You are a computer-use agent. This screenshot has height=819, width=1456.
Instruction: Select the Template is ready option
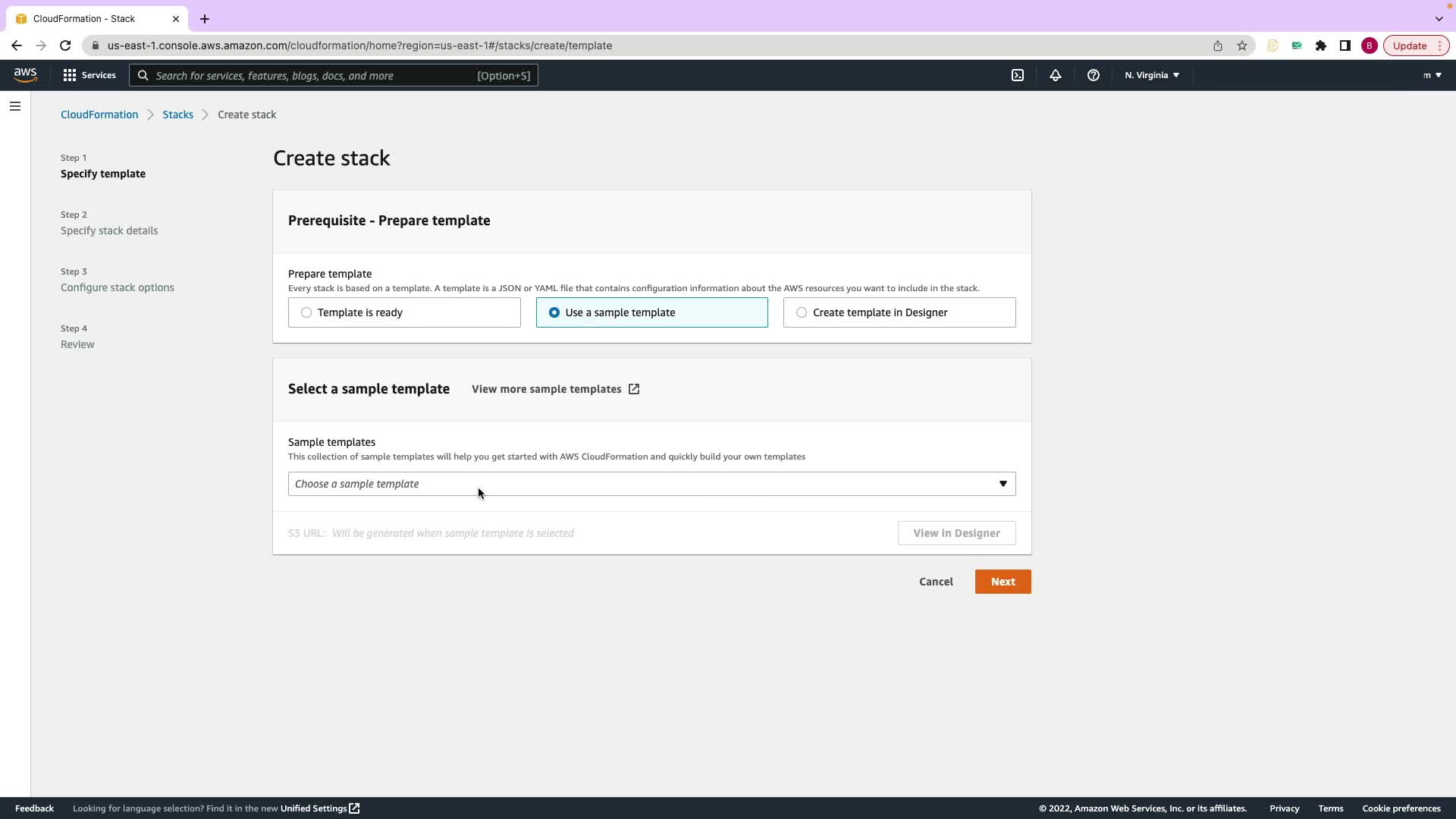pos(306,312)
